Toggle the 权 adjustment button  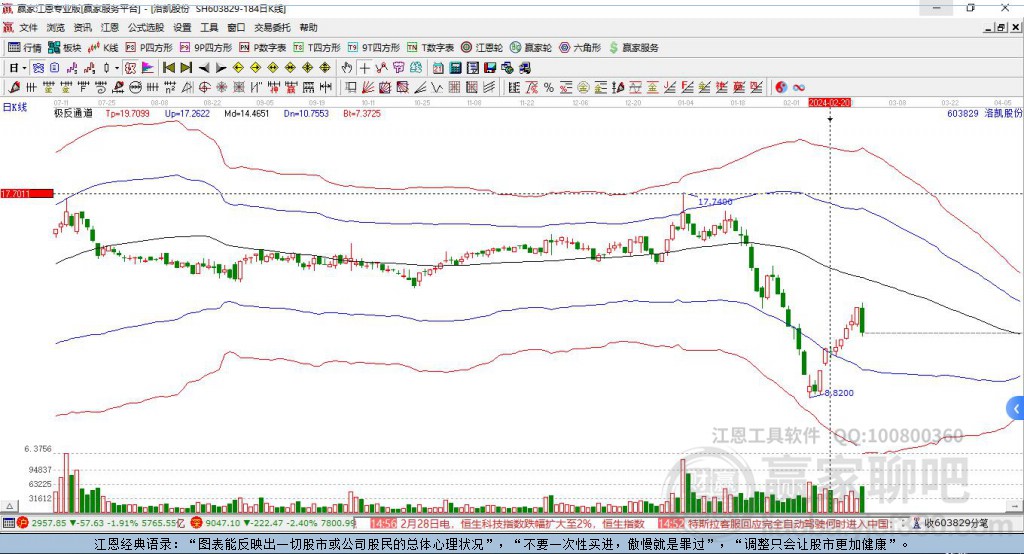(130, 68)
